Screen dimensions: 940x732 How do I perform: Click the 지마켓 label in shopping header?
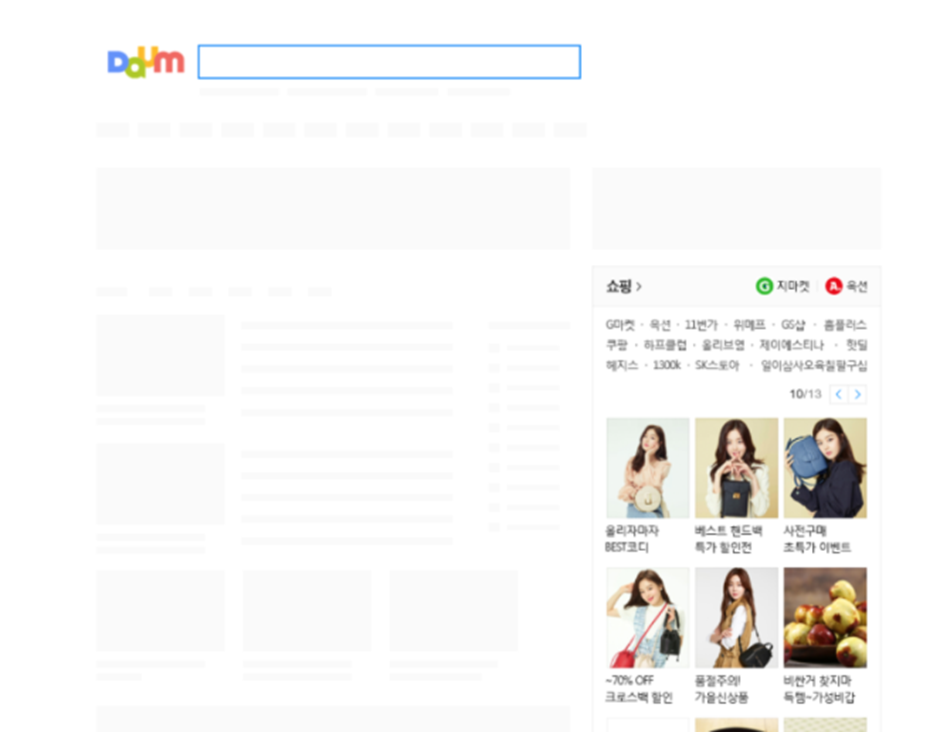(x=793, y=286)
